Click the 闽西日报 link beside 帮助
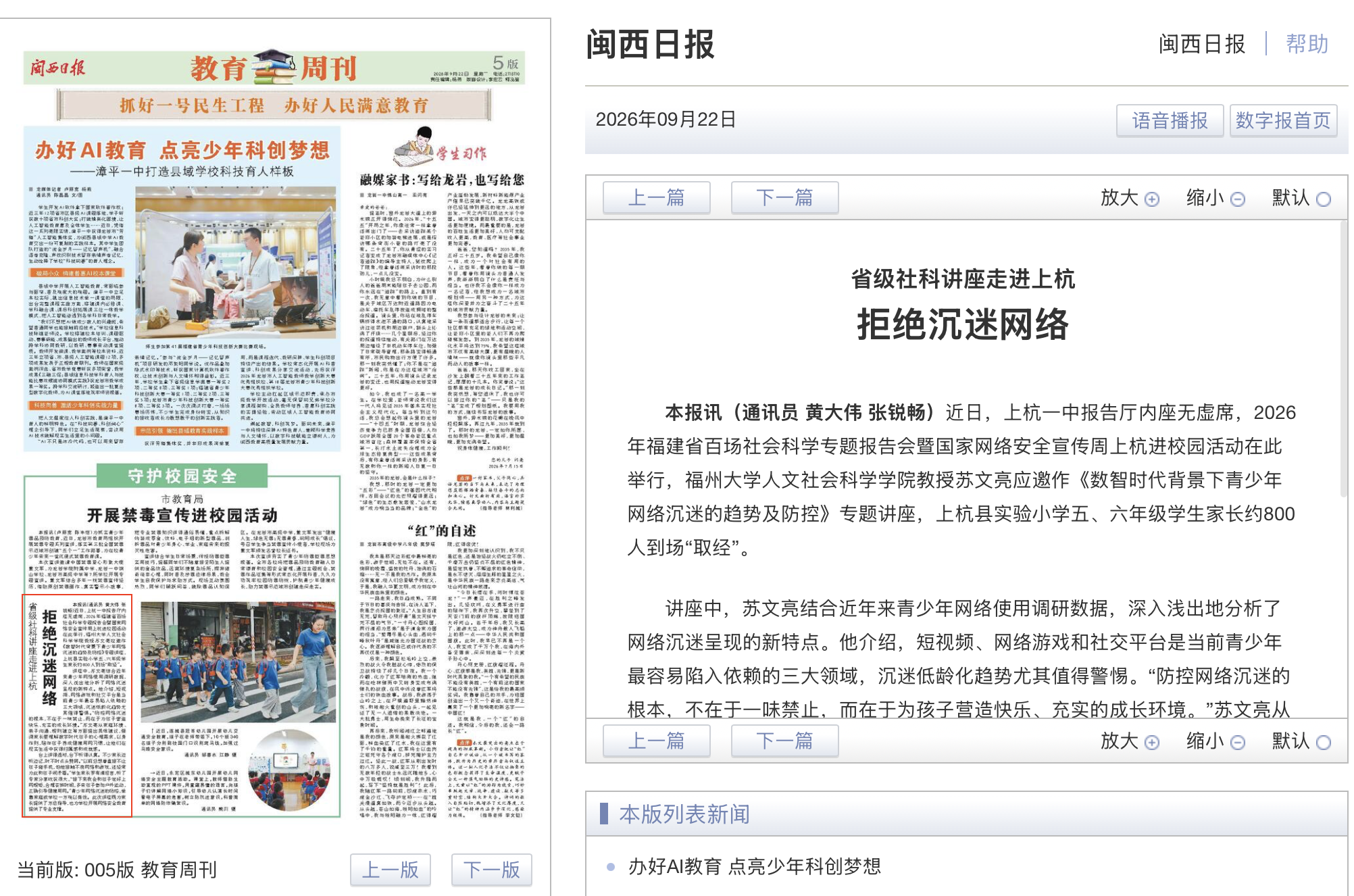1354x896 pixels. click(x=1202, y=44)
